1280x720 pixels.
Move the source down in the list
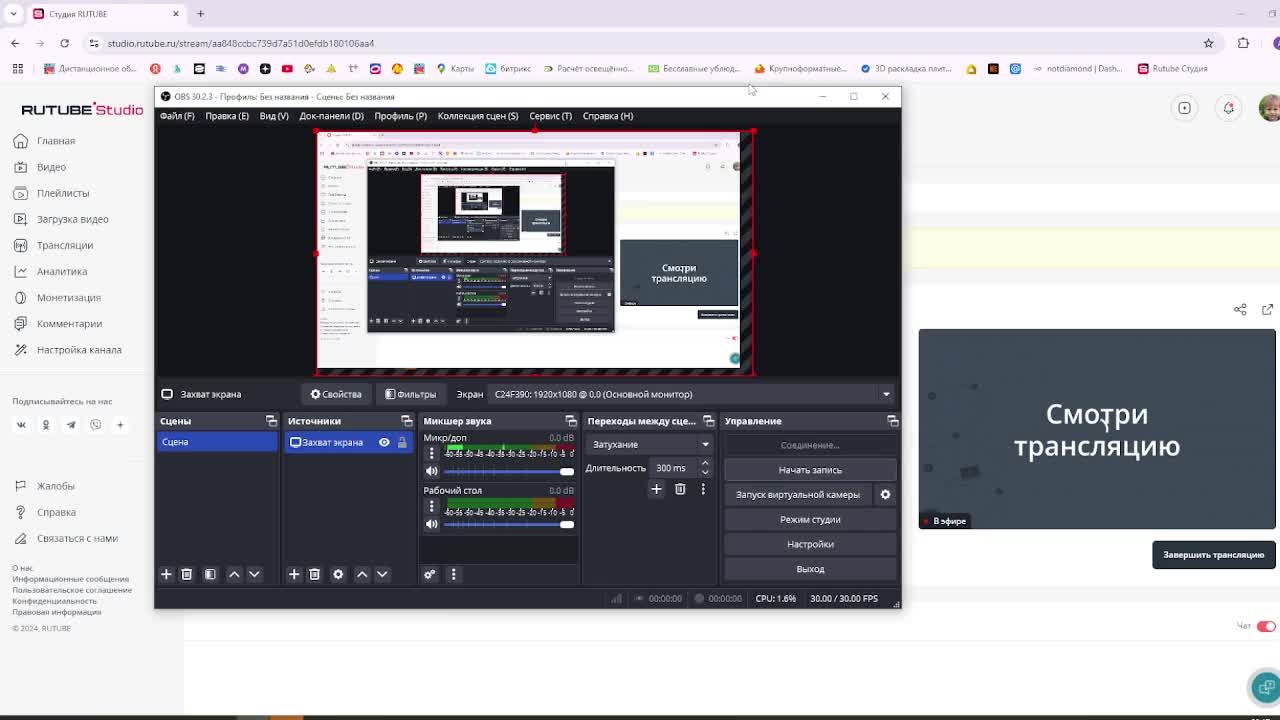[382, 574]
